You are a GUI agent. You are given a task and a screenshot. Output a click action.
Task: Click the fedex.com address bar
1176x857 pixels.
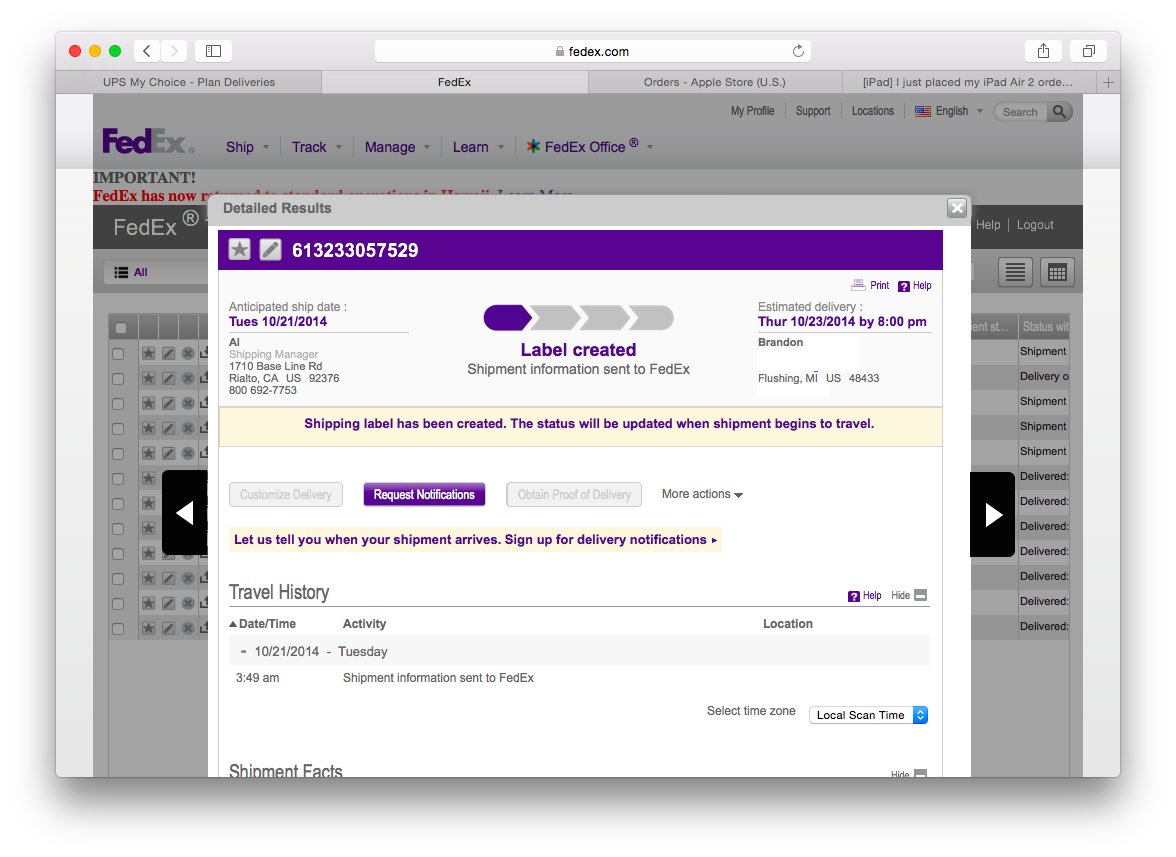[x=592, y=51]
